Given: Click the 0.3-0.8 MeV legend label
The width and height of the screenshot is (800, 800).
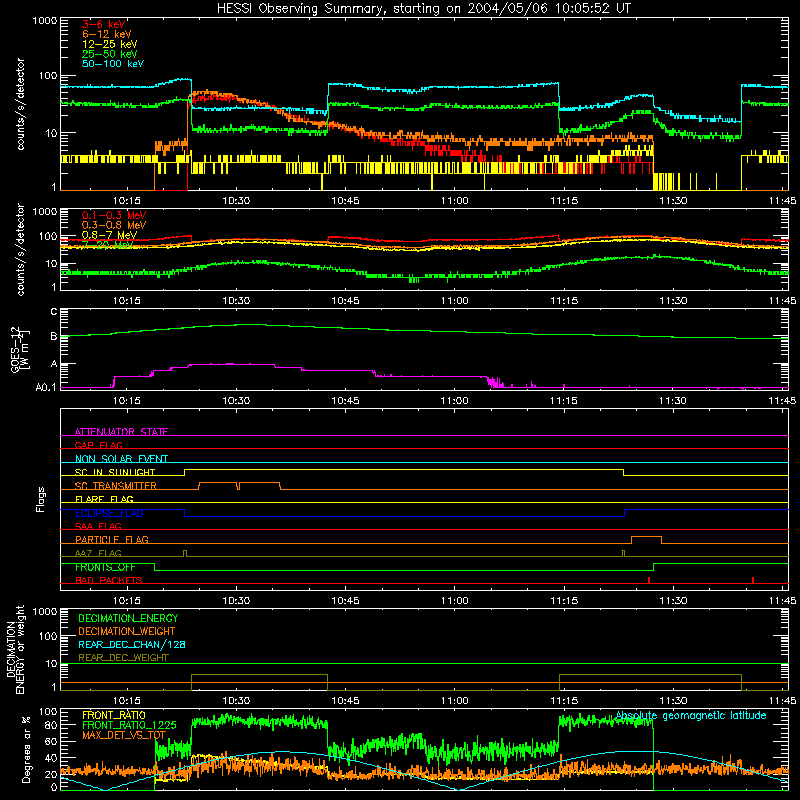Looking at the screenshot, I should click(114, 225).
